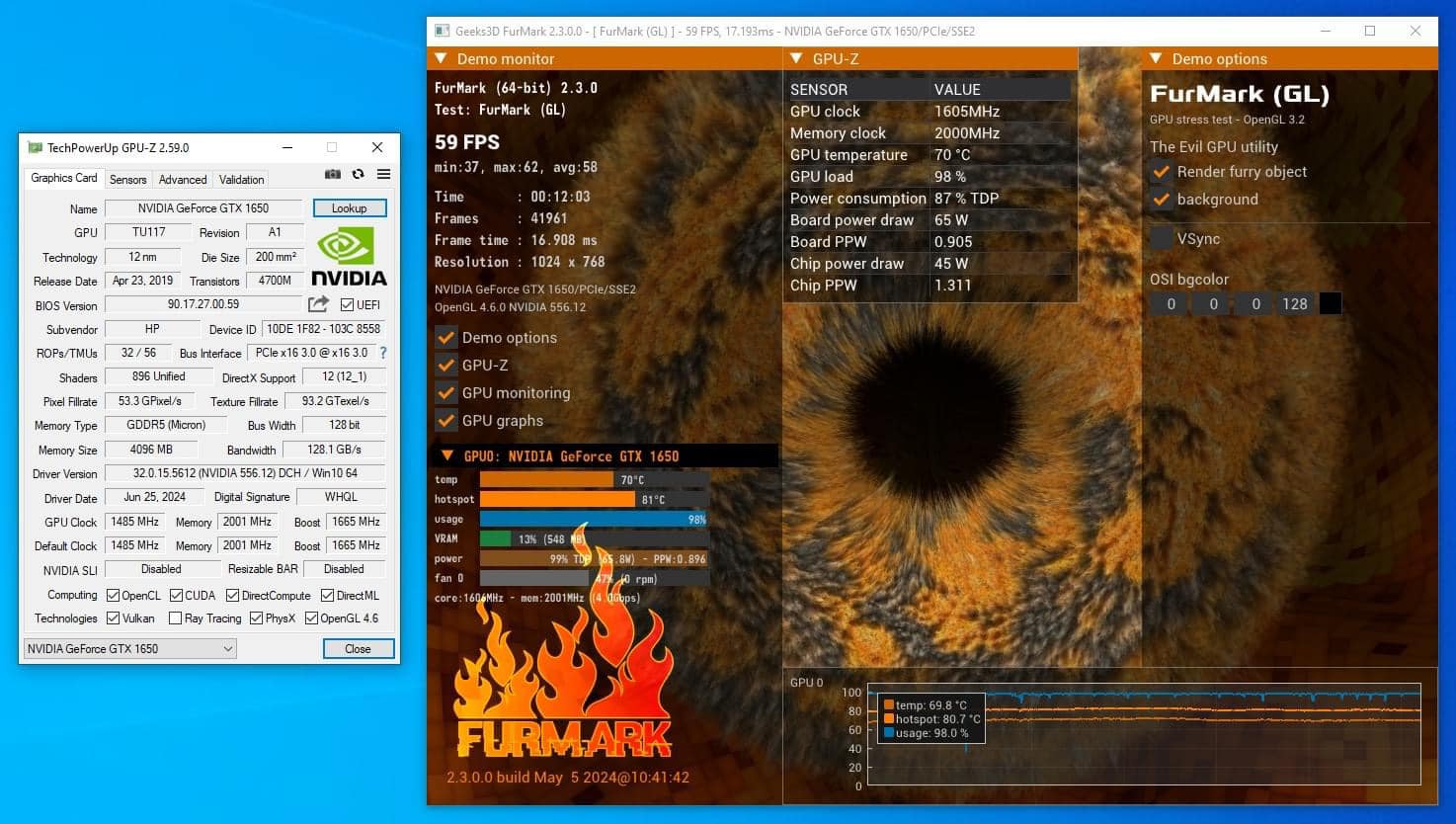
Task: Click the Bus Interface question mark icon
Action: point(383,353)
